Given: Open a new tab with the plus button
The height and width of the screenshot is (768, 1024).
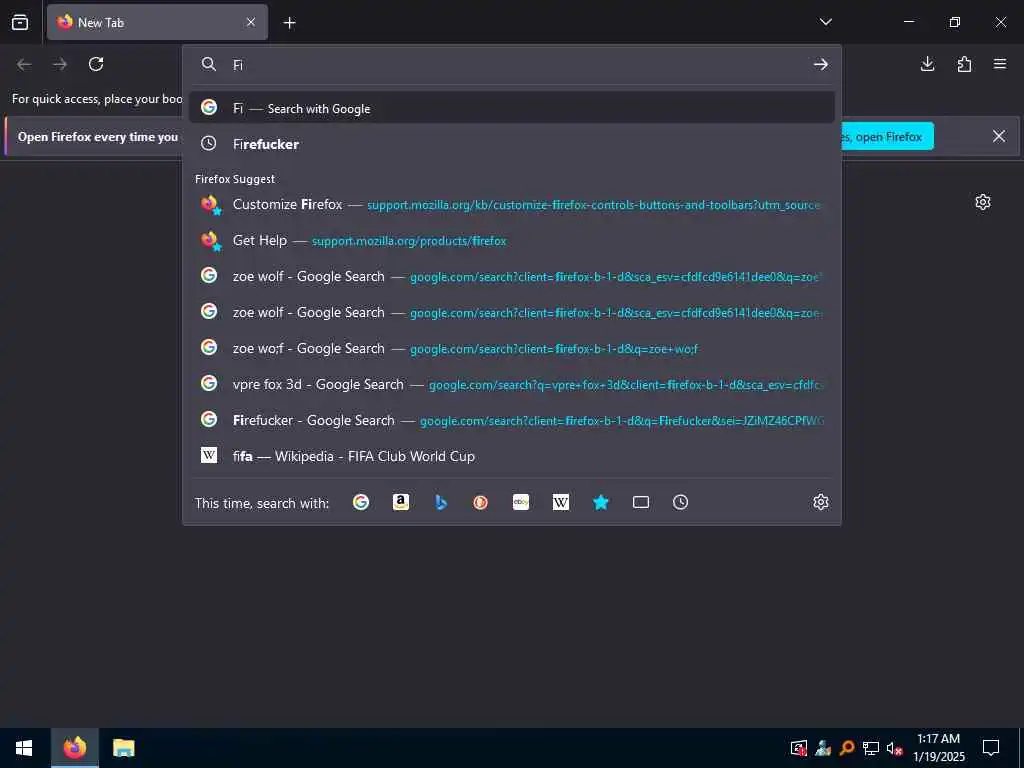Looking at the screenshot, I should tap(289, 23).
